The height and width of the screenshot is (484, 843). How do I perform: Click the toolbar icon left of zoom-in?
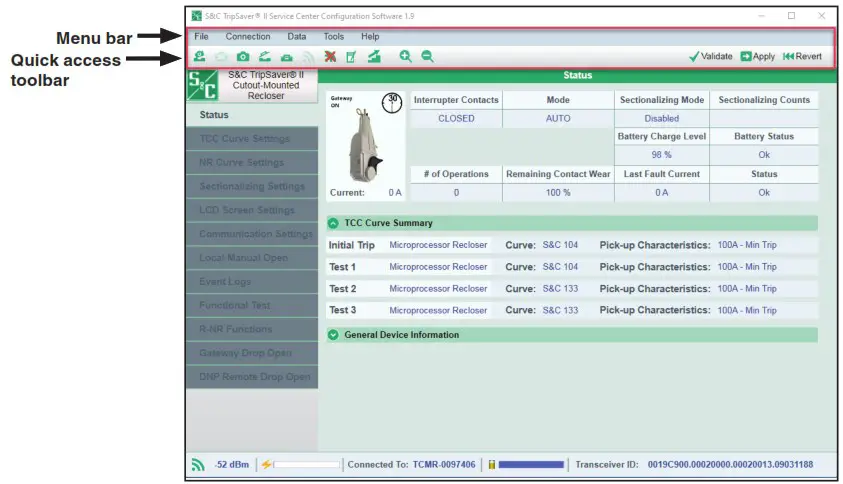[x=374, y=56]
